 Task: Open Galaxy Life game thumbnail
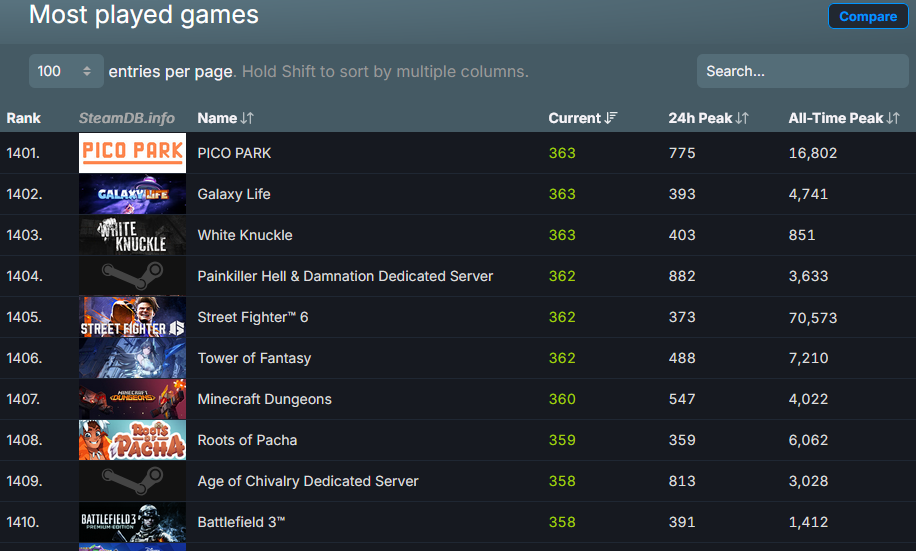pyautogui.click(x=133, y=194)
